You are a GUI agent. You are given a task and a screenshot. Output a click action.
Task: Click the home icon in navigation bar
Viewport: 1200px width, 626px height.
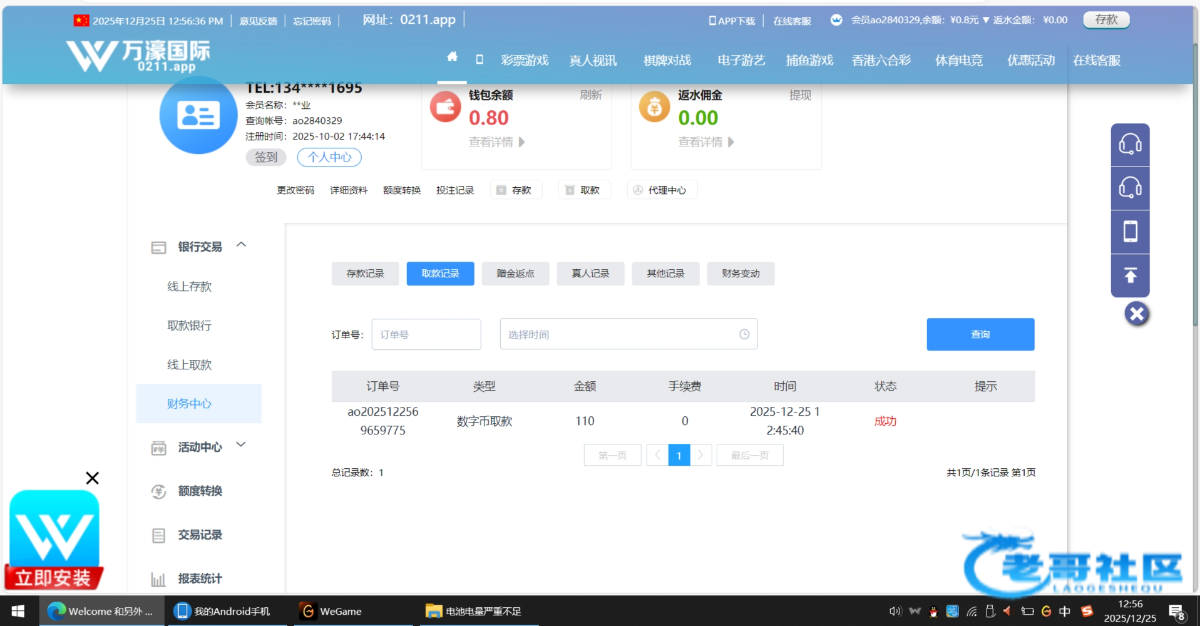pos(452,58)
